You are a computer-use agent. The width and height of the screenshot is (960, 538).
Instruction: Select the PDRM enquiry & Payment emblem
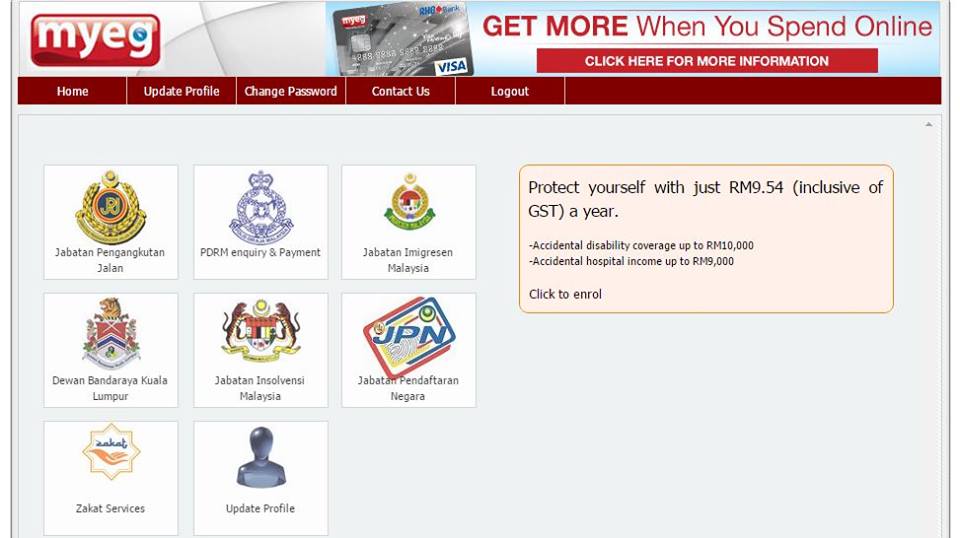pos(261,207)
